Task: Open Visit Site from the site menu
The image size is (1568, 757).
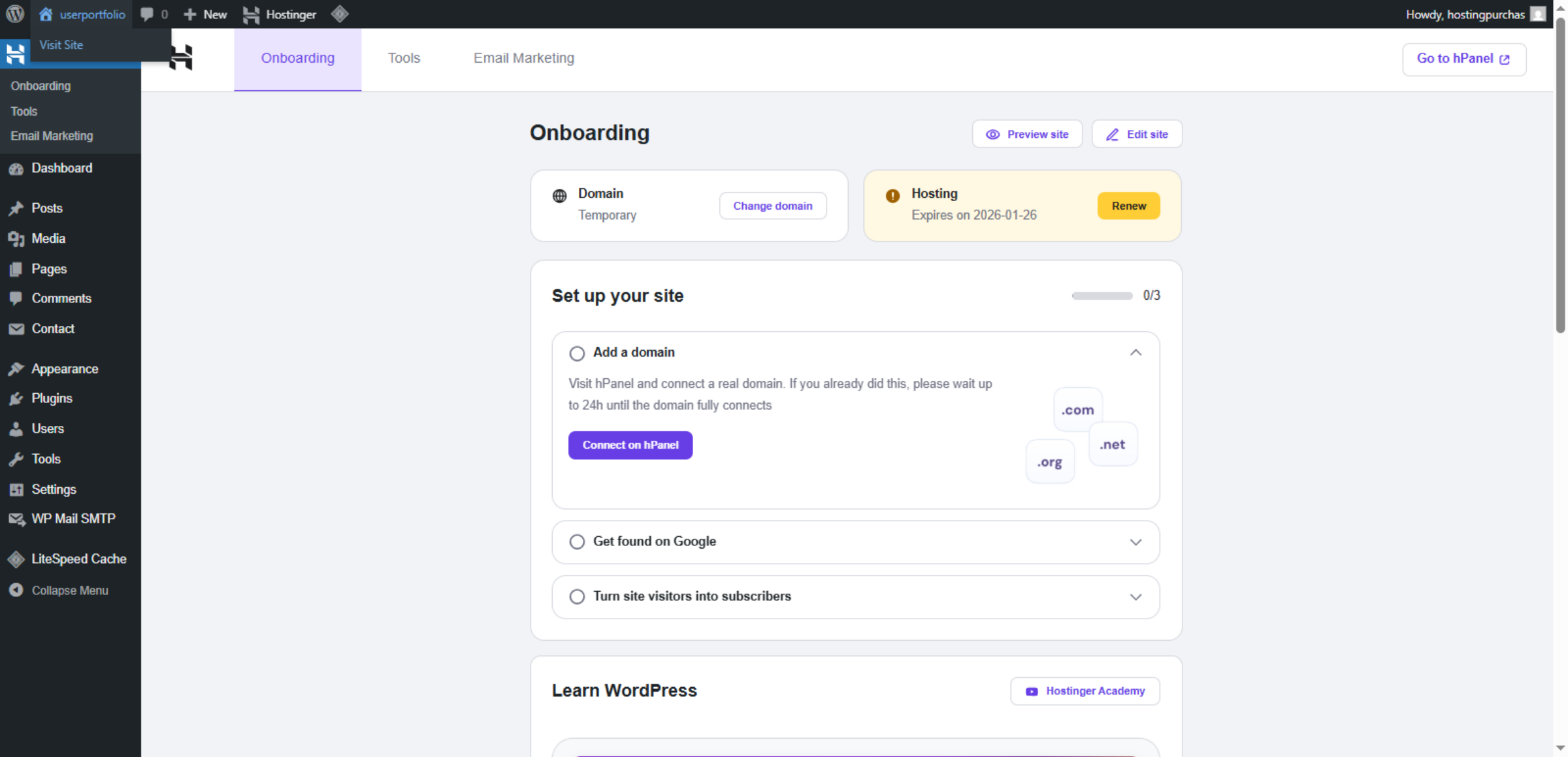Action: point(61,44)
